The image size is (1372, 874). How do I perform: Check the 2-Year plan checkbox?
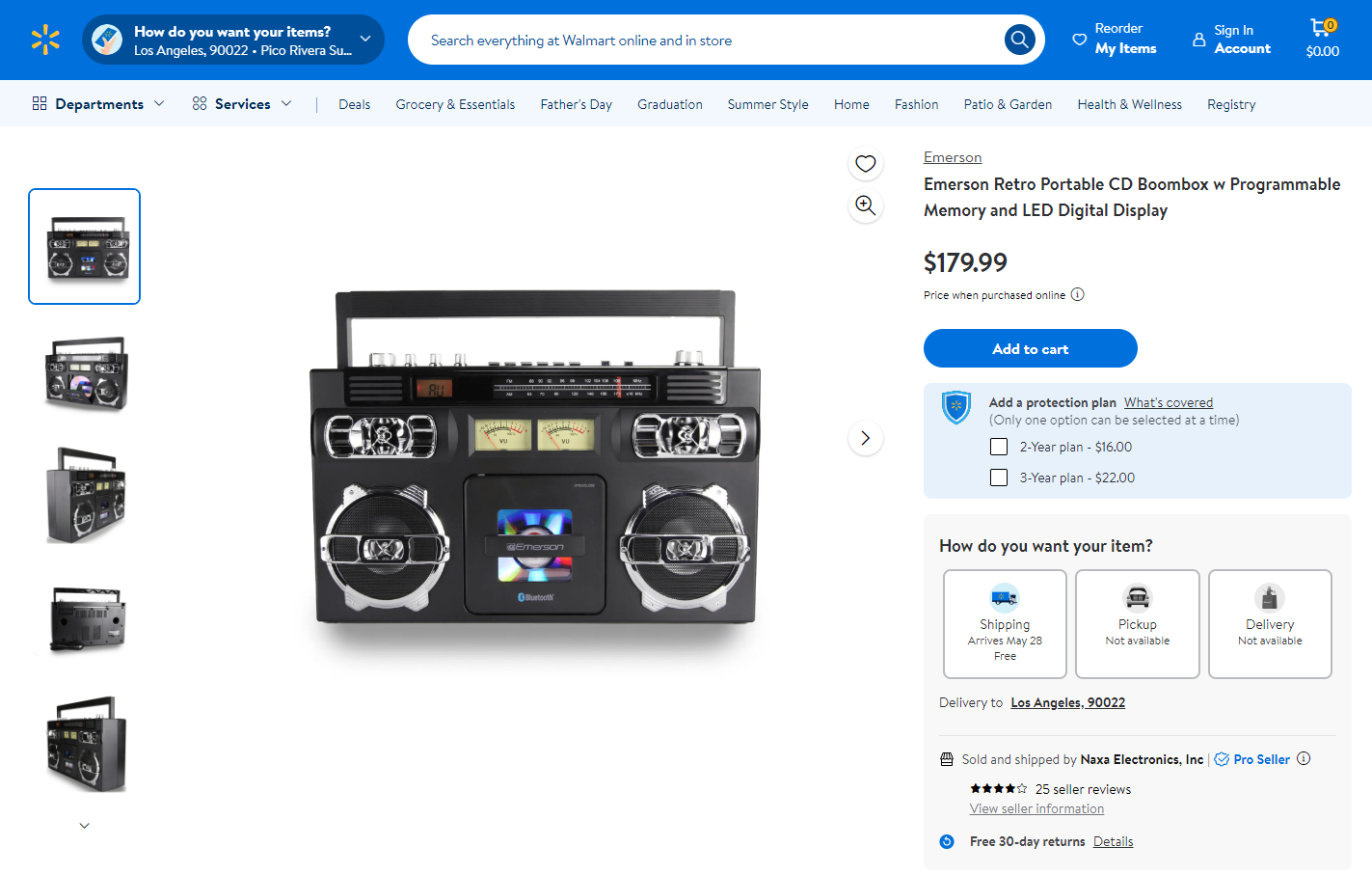[999, 447]
